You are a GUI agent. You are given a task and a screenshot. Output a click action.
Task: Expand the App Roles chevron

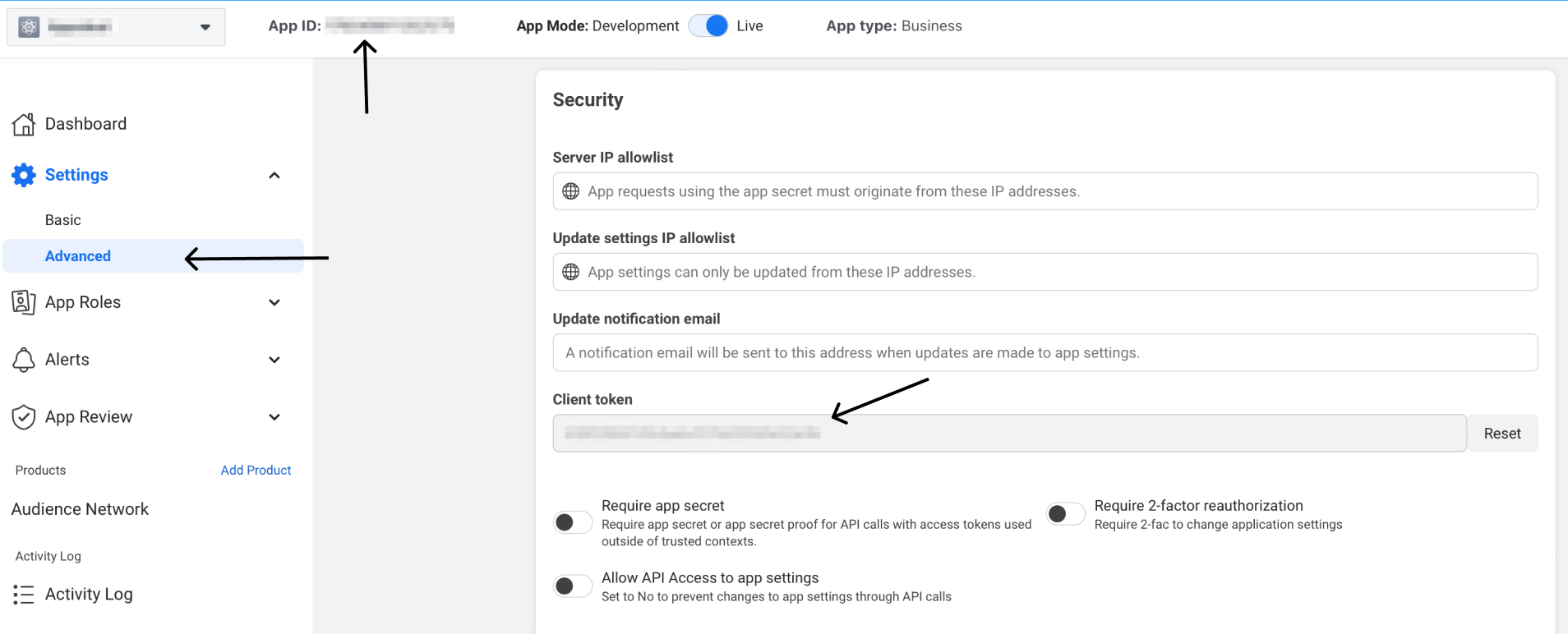pyautogui.click(x=274, y=302)
